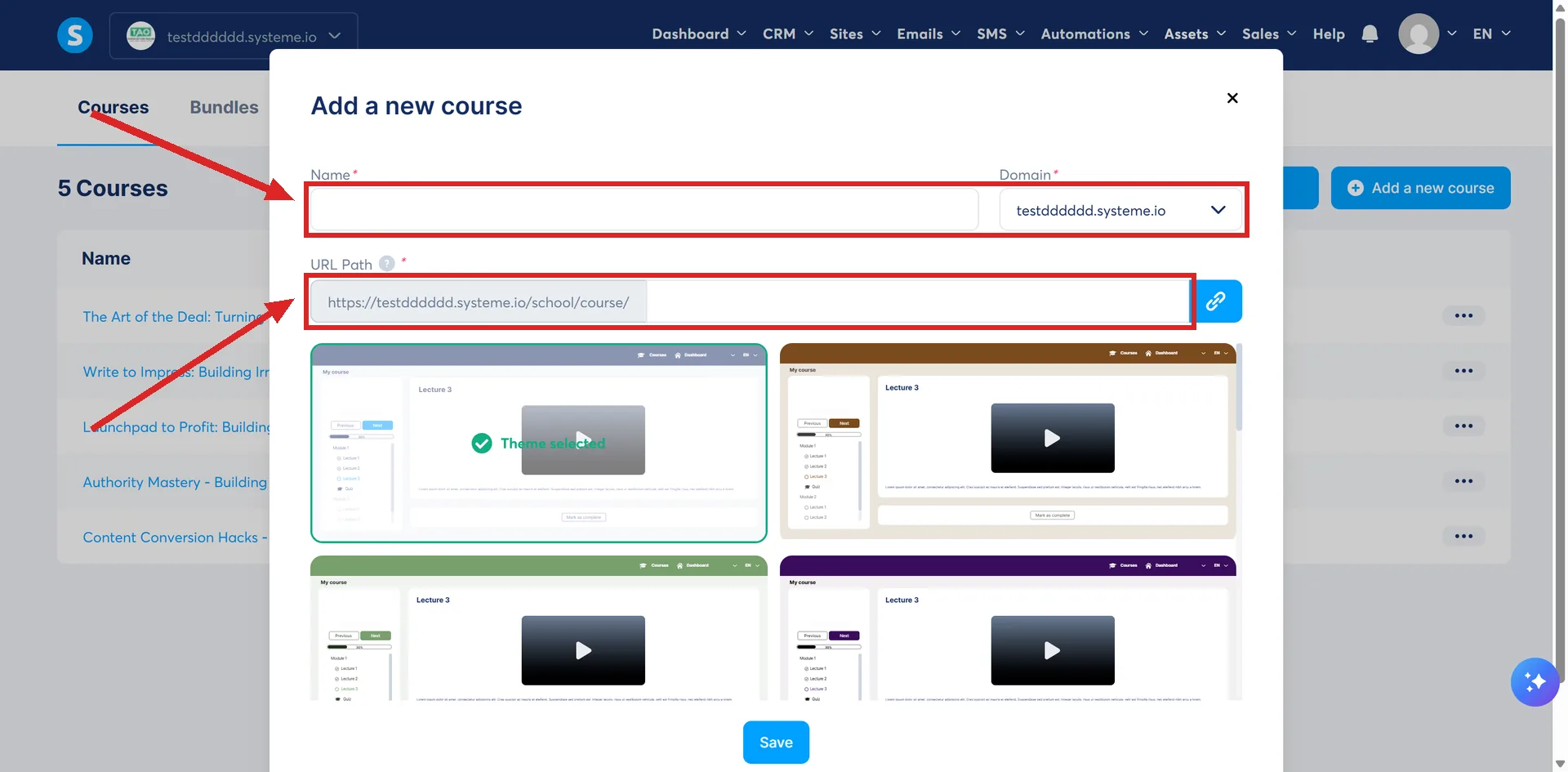The width and height of the screenshot is (1568, 772).
Task: Open the Sales menu
Action: [x=1269, y=34]
